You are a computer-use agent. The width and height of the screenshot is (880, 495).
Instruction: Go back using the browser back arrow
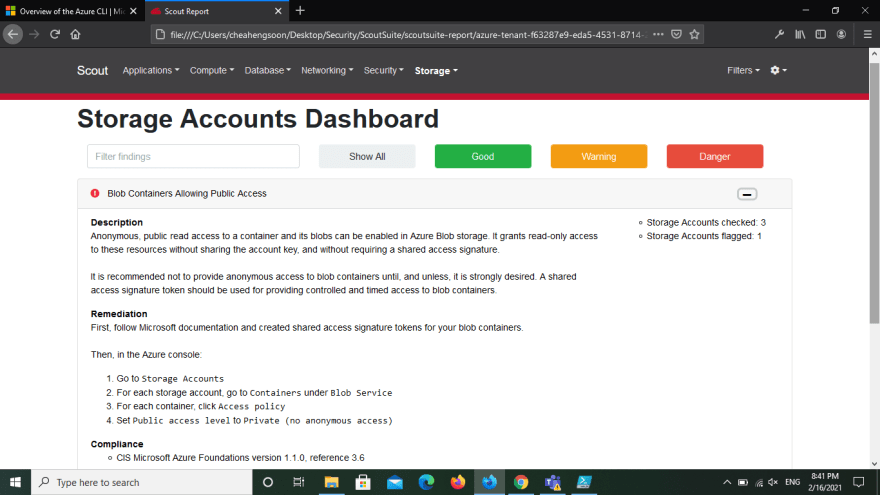coord(13,35)
